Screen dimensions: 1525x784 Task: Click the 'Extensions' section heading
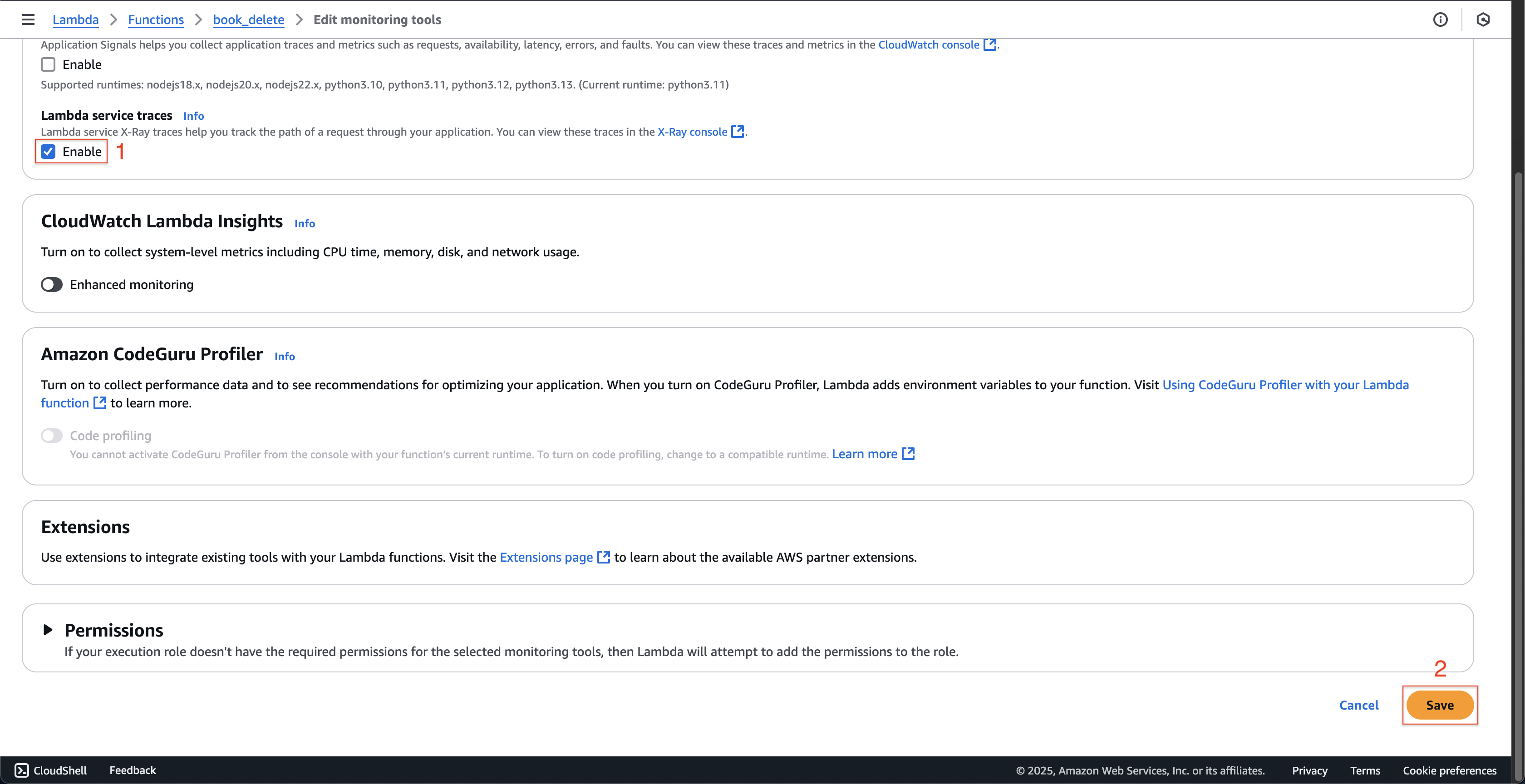[85, 527]
